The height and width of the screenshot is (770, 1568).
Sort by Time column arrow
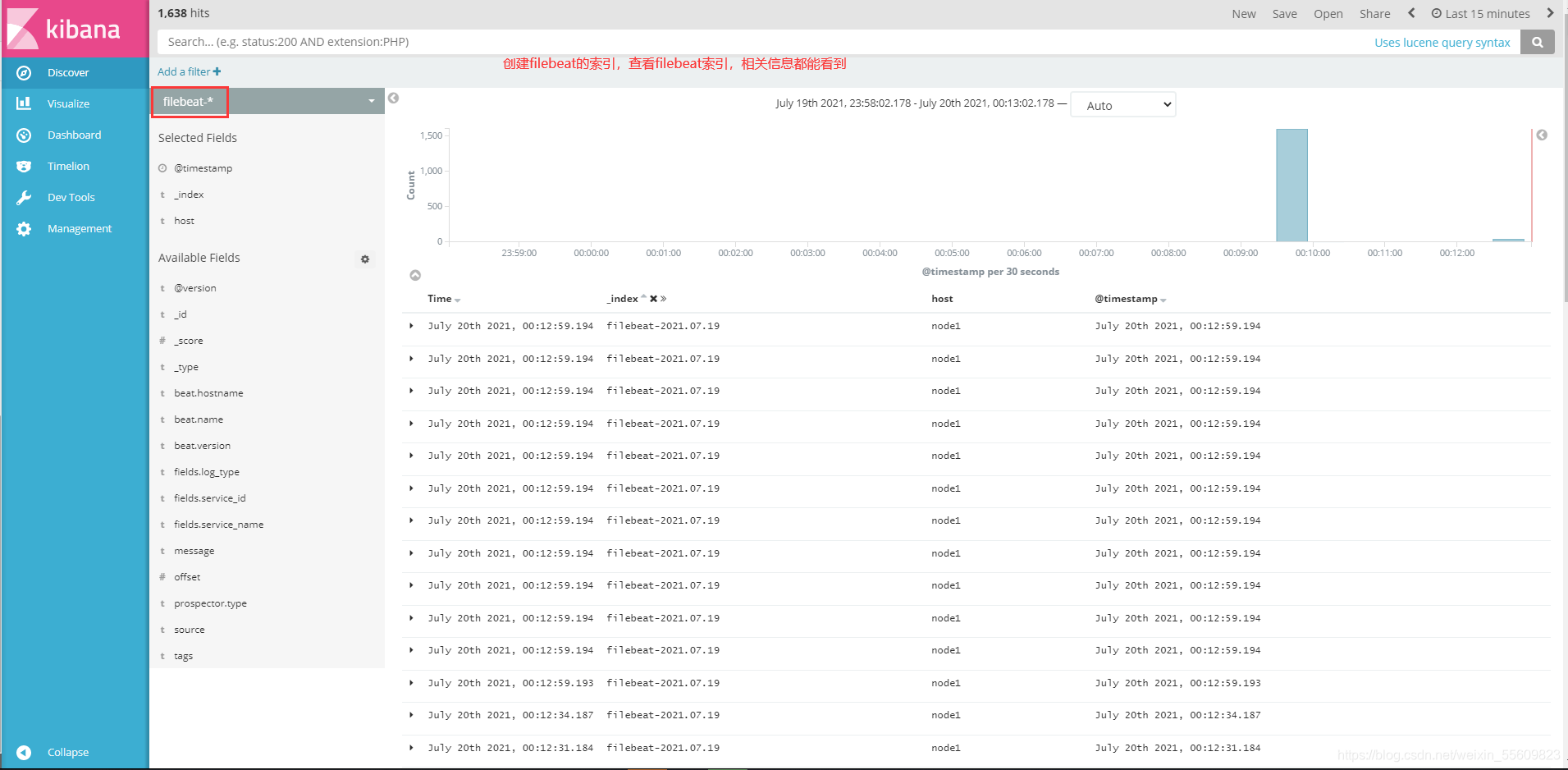coord(457,300)
